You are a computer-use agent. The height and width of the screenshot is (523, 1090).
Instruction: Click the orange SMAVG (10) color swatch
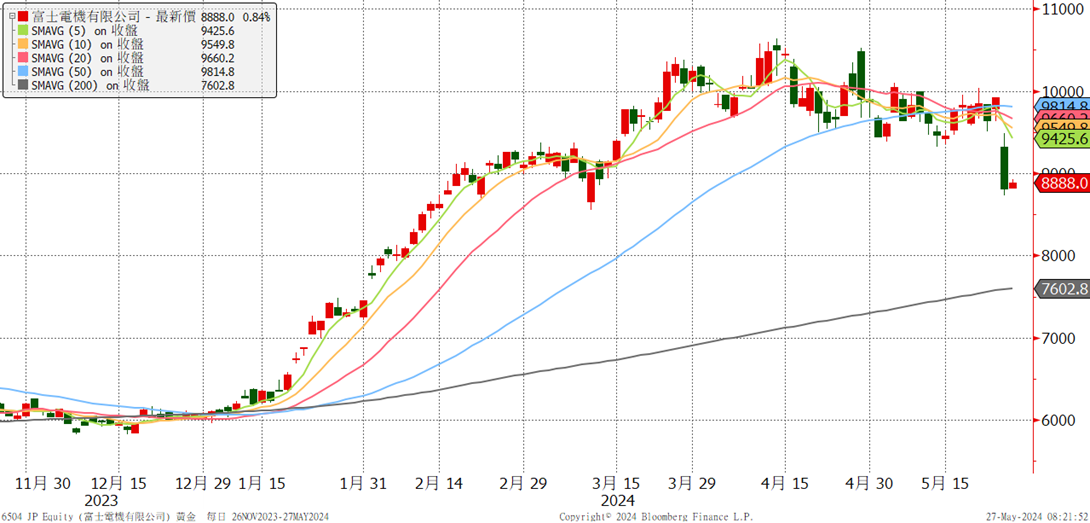[x=24, y=44]
